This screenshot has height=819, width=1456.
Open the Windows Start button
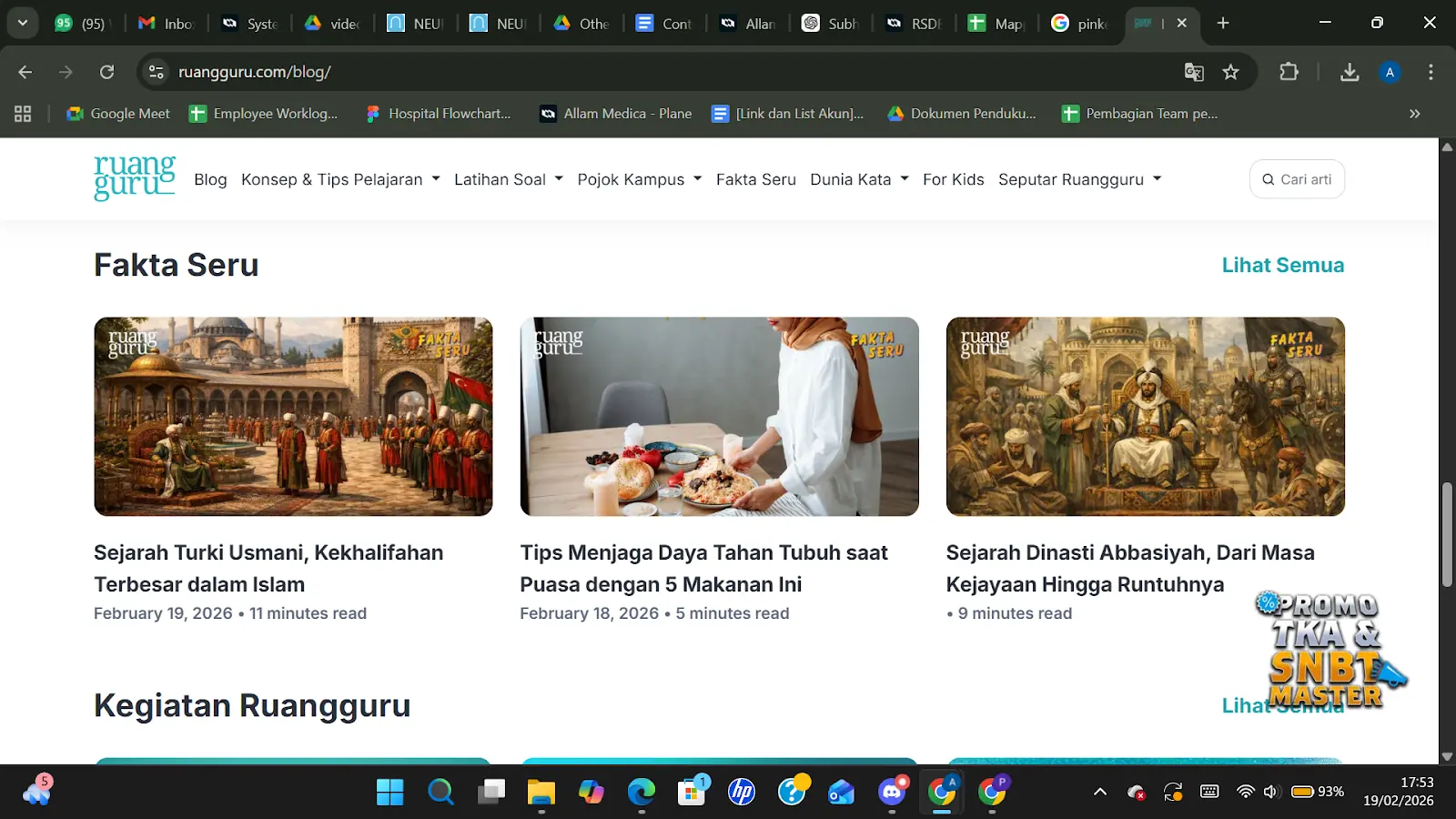(x=389, y=792)
